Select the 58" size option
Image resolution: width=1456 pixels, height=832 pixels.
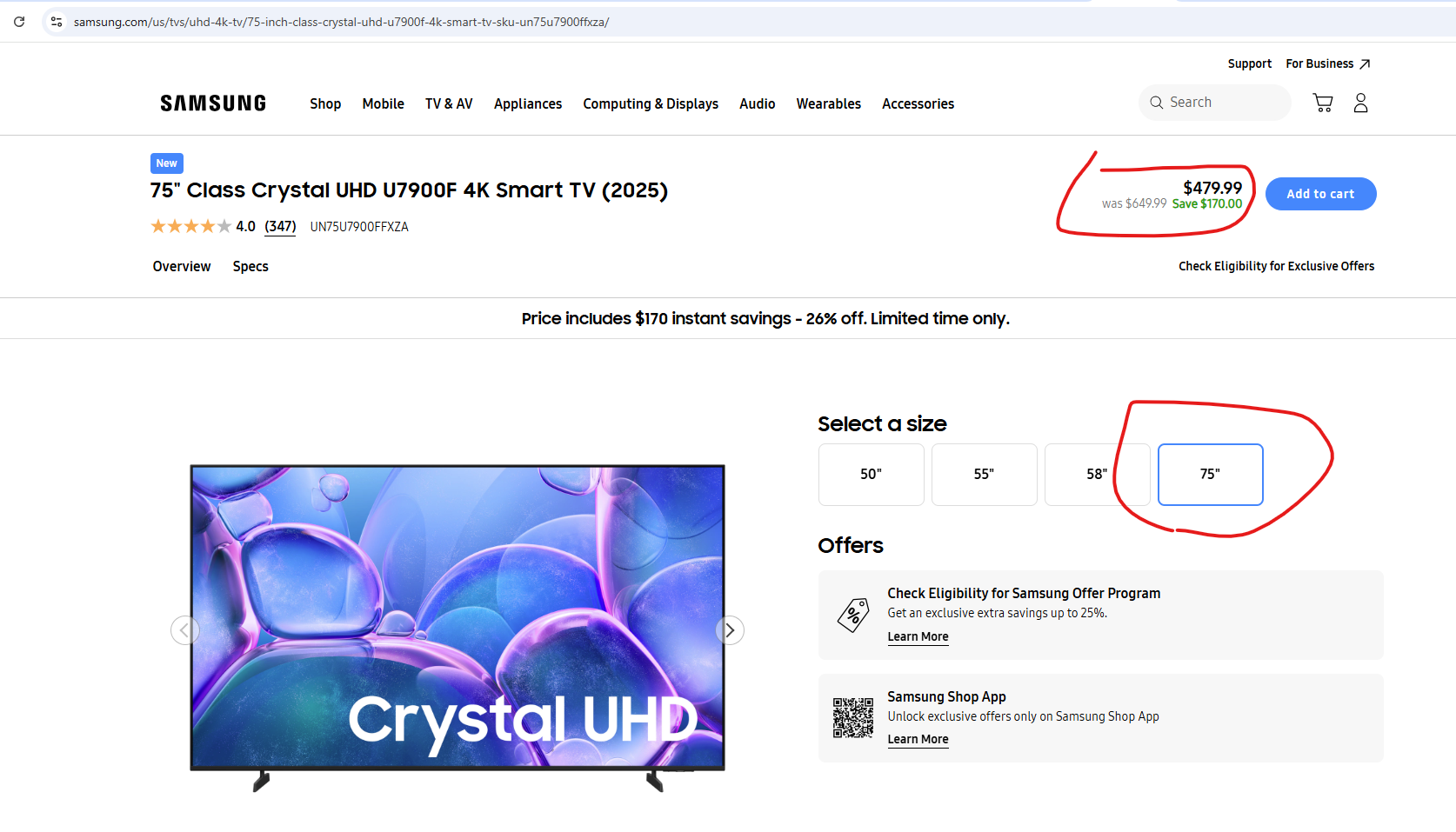tap(1098, 475)
